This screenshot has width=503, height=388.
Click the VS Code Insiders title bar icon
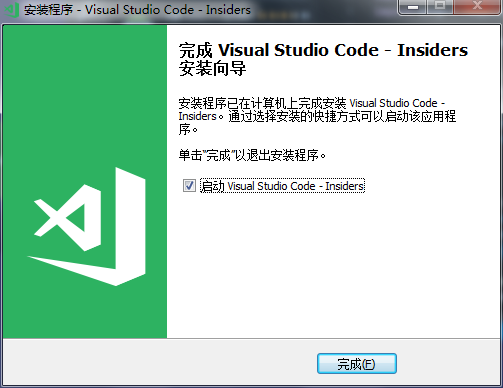tap(12, 10)
